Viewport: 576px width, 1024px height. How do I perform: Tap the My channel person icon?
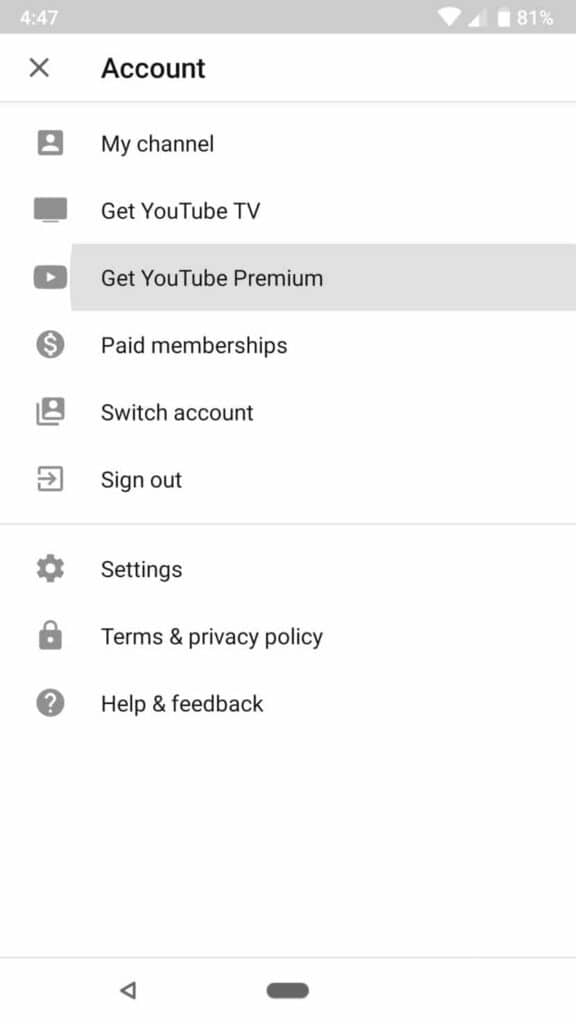pyautogui.click(x=50, y=143)
